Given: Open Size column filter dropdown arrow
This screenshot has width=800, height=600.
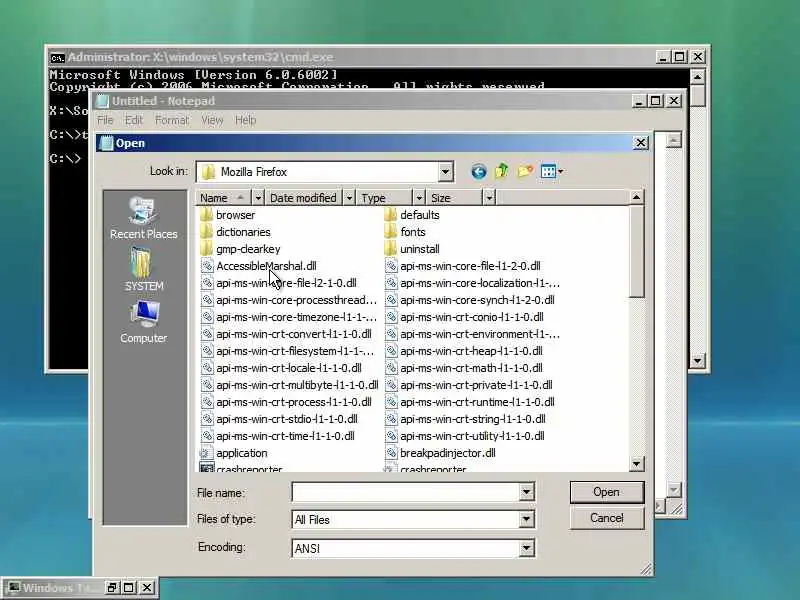Looking at the screenshot, I should click(x=489, y=197).
